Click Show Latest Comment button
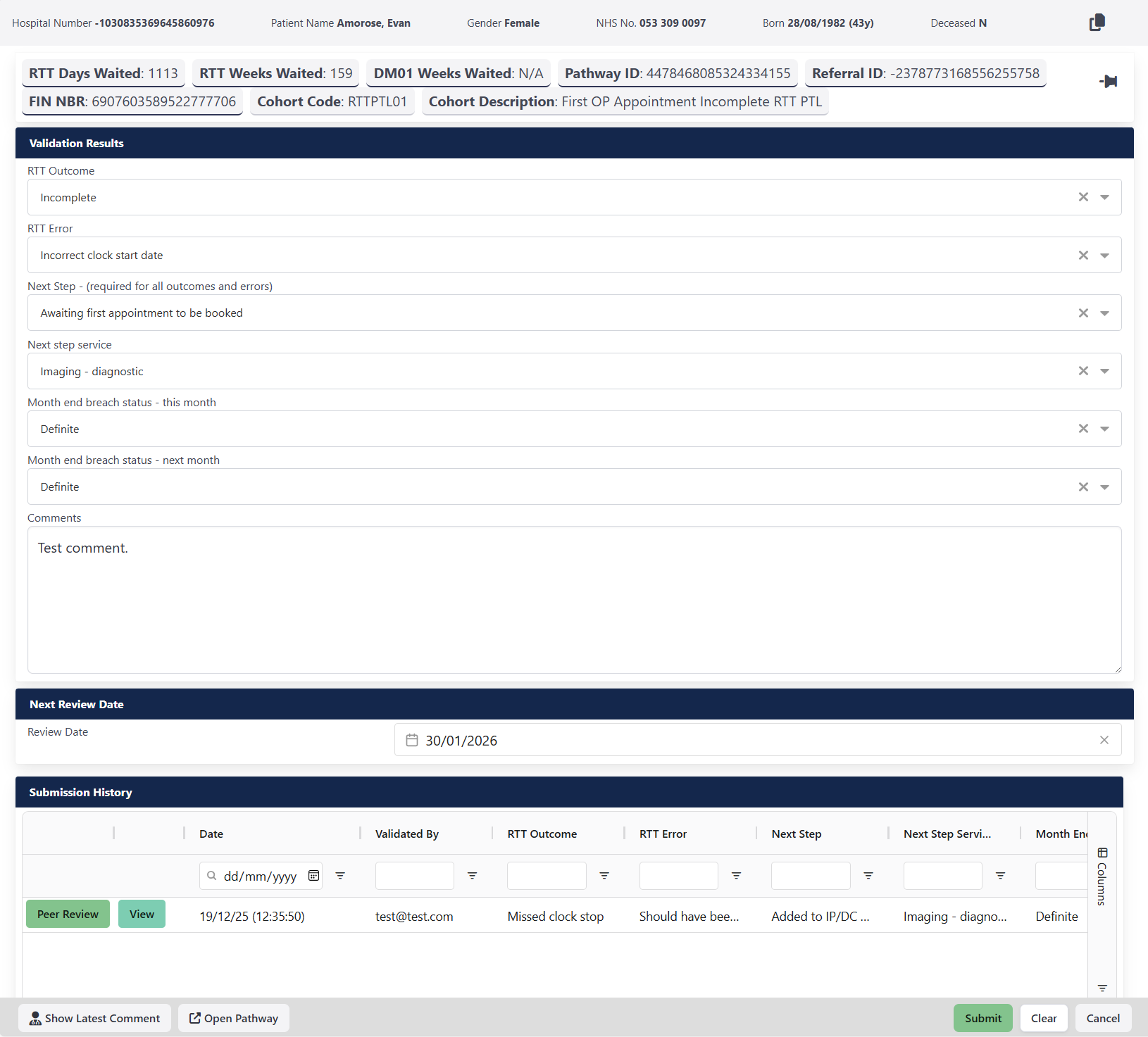This screenshot has width=1148, height=1037. pyautogui.click(x=94, y=1018)
